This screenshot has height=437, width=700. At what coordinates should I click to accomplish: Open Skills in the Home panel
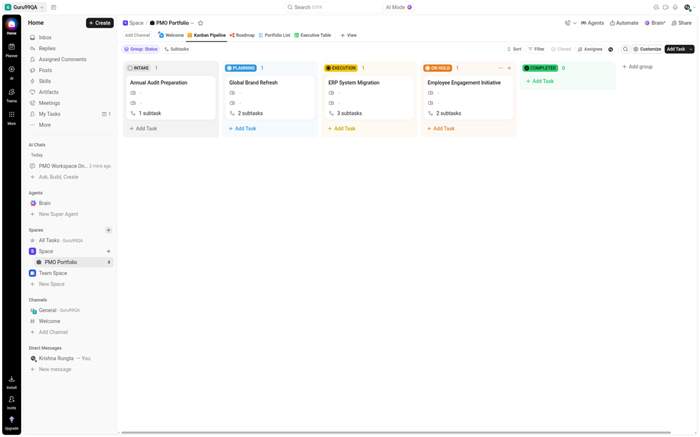tap(71, 81)
